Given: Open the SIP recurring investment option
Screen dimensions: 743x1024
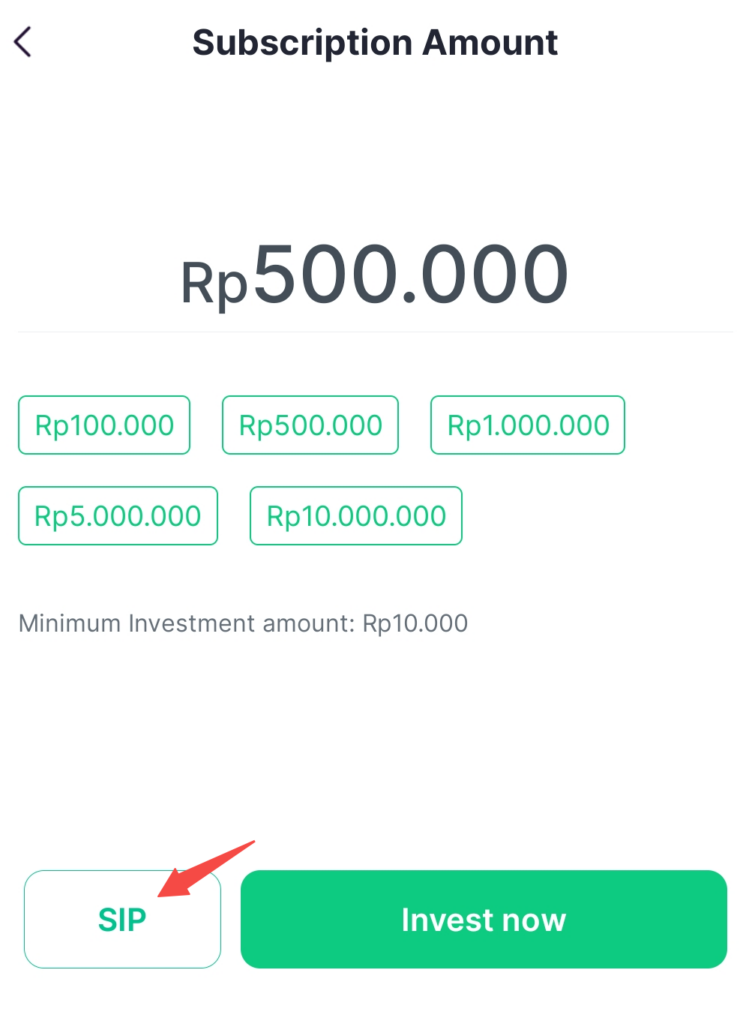Looking at the screenshot, I should pos(123,919).
